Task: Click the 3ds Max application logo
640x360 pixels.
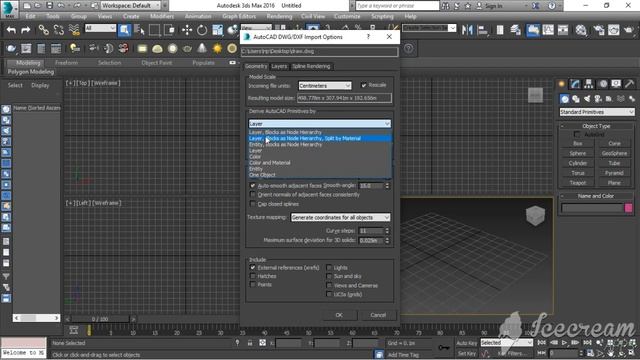Action: click(x=9, y=9)
